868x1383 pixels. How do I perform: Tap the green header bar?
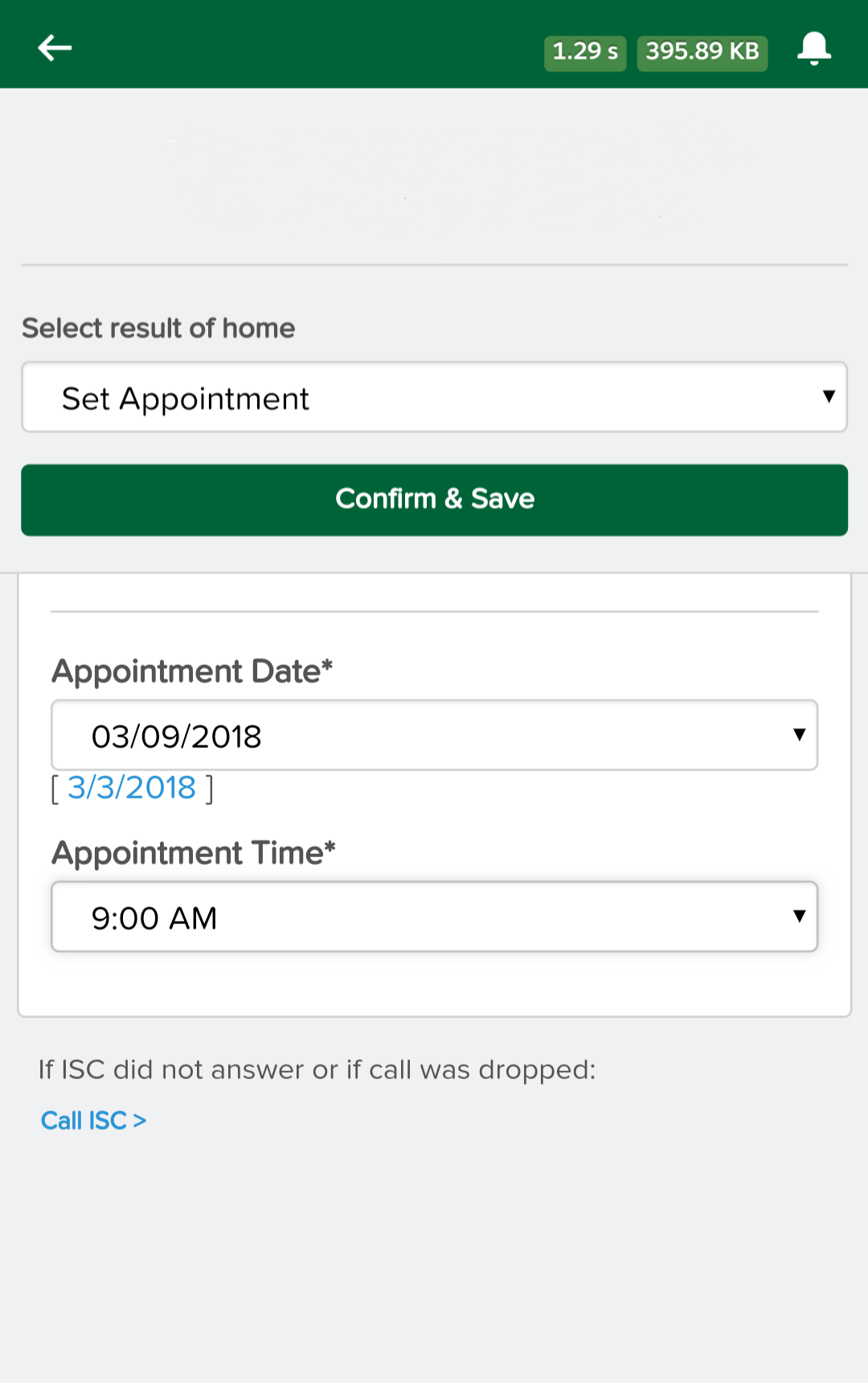[434, 44]
